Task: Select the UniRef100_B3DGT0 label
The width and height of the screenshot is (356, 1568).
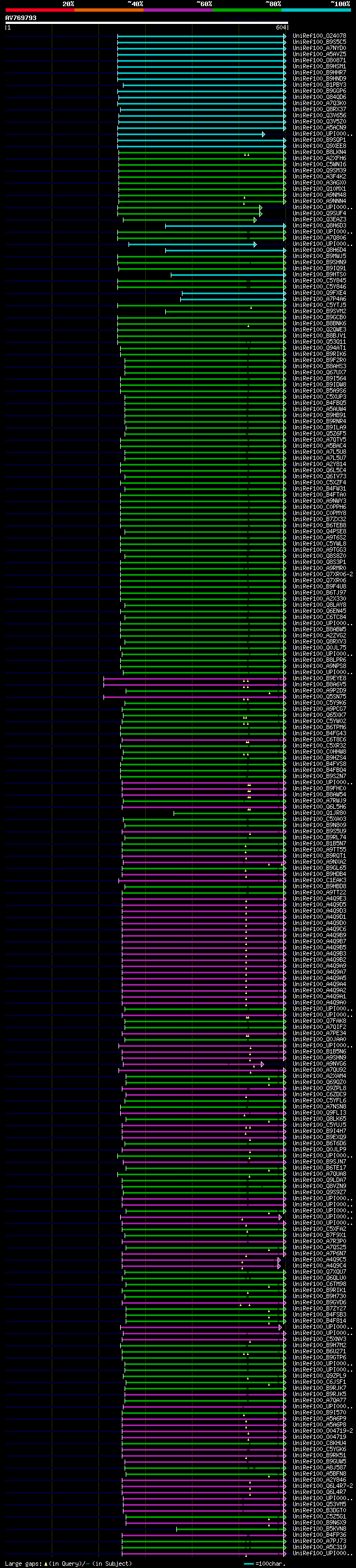Action: [x=319, y=1510]
